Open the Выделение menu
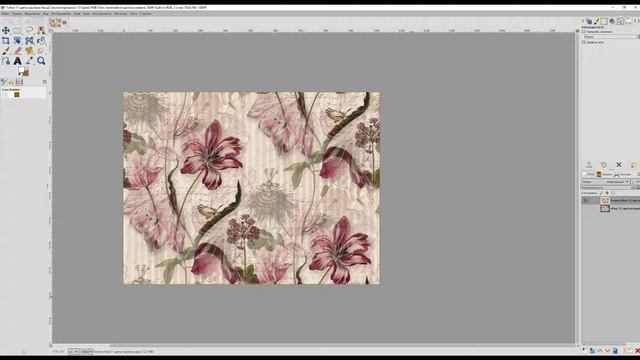This screenshot has height=360, width=640. tap(33, 13)
